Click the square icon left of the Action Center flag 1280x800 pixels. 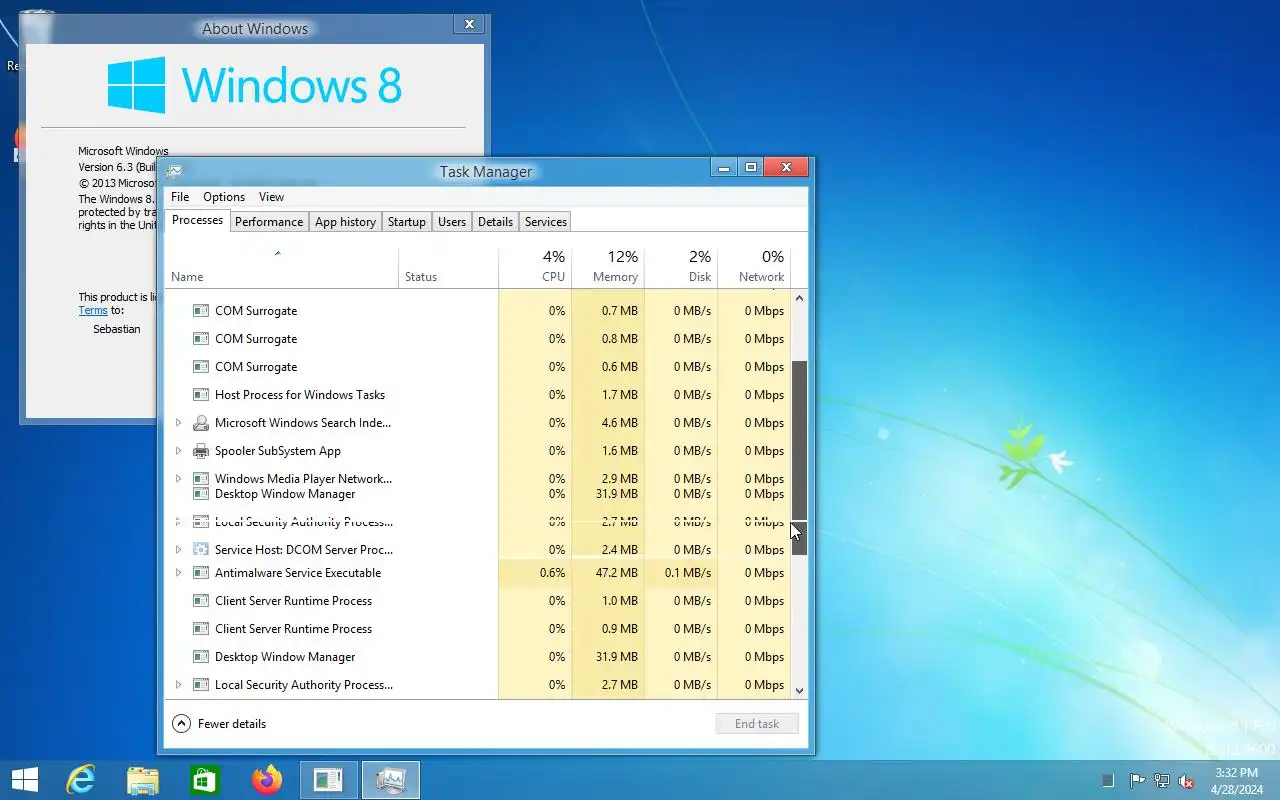point(1107,780)
